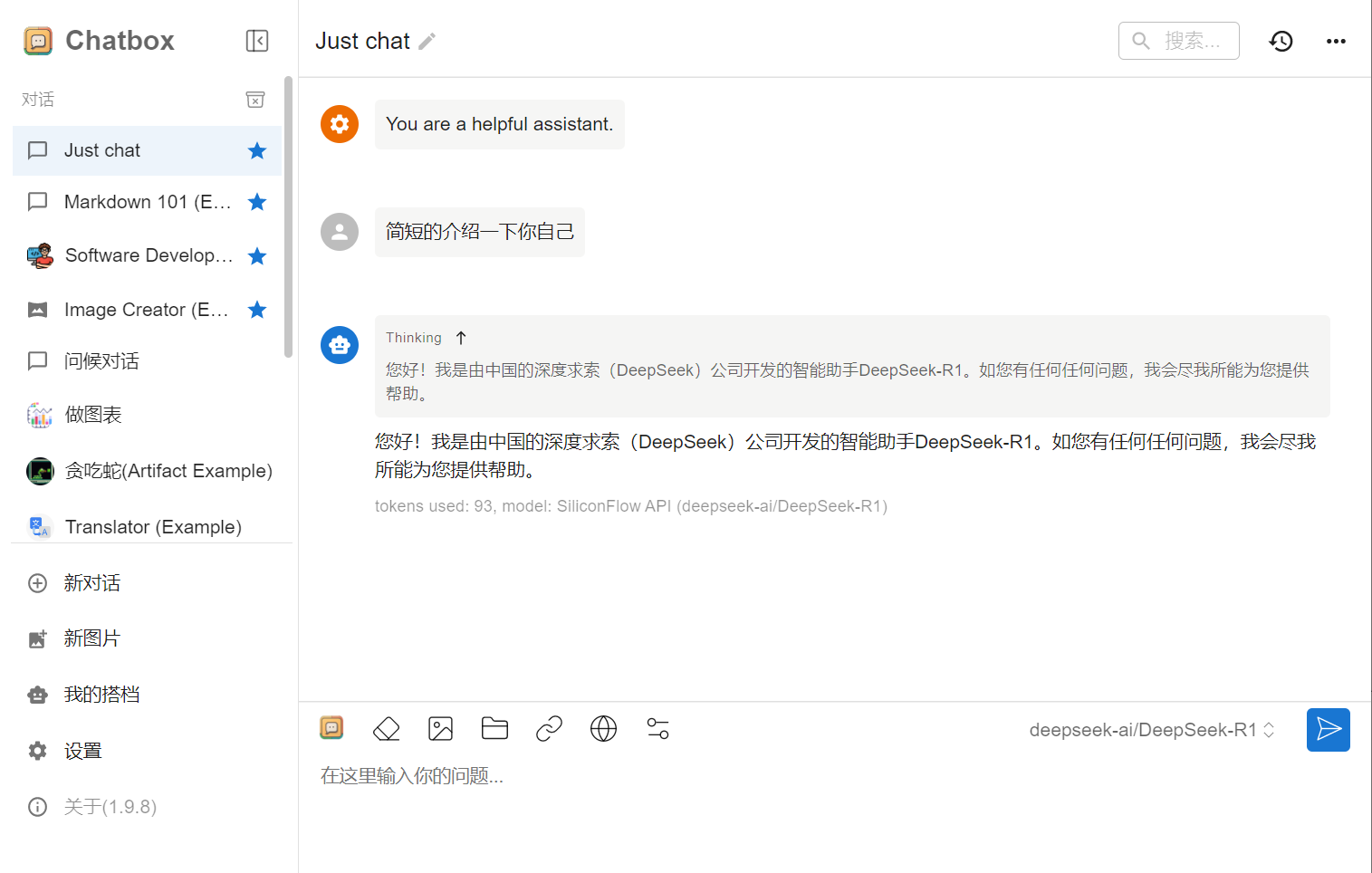Click the assistant robot avatar
Viewport: 1372px width, 873px height.
point(340,345)
